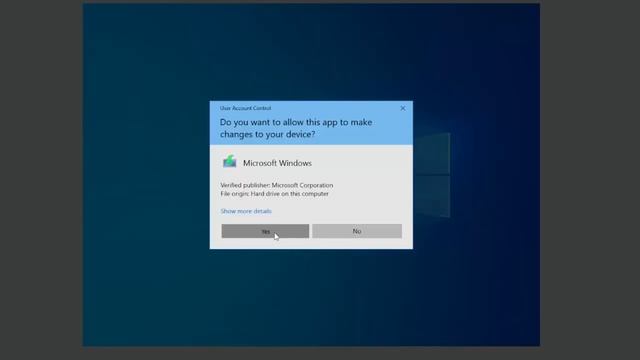This screenshot has height=360, width=640.
Task: Click the User Account Control title text
Action: click(245, 108)
